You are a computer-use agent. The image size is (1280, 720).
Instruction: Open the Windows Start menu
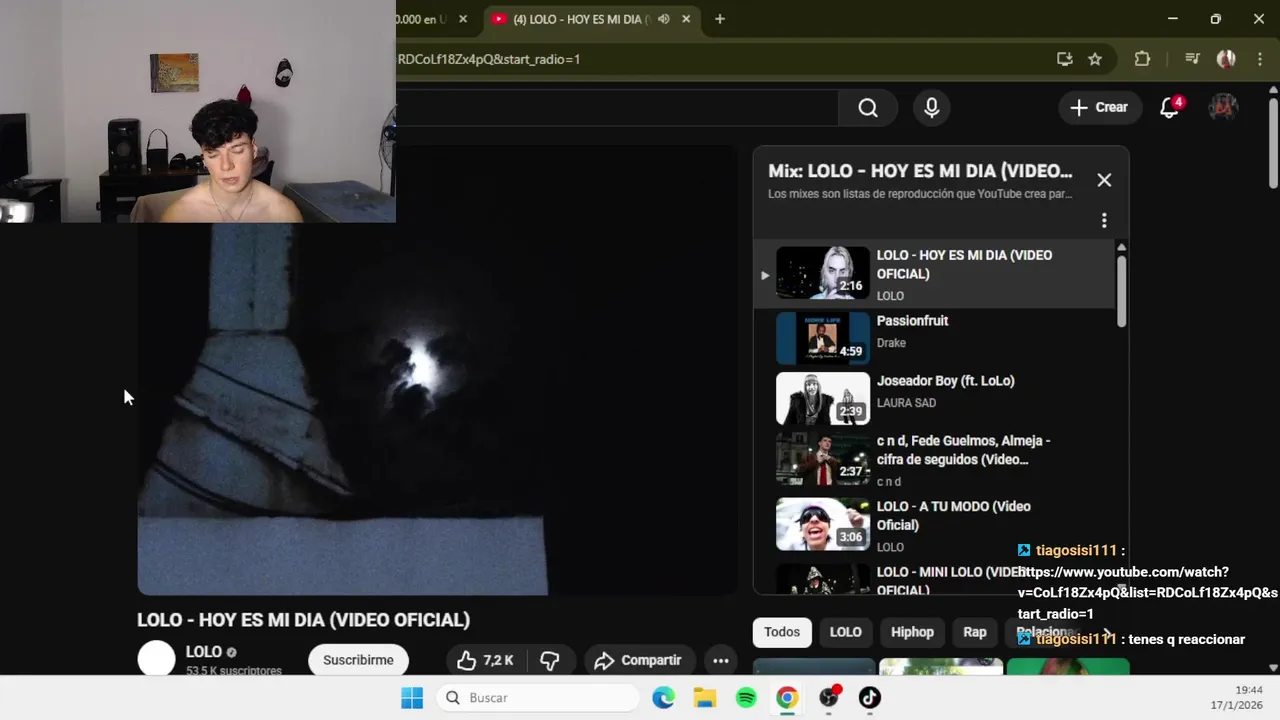coord(412,698)
